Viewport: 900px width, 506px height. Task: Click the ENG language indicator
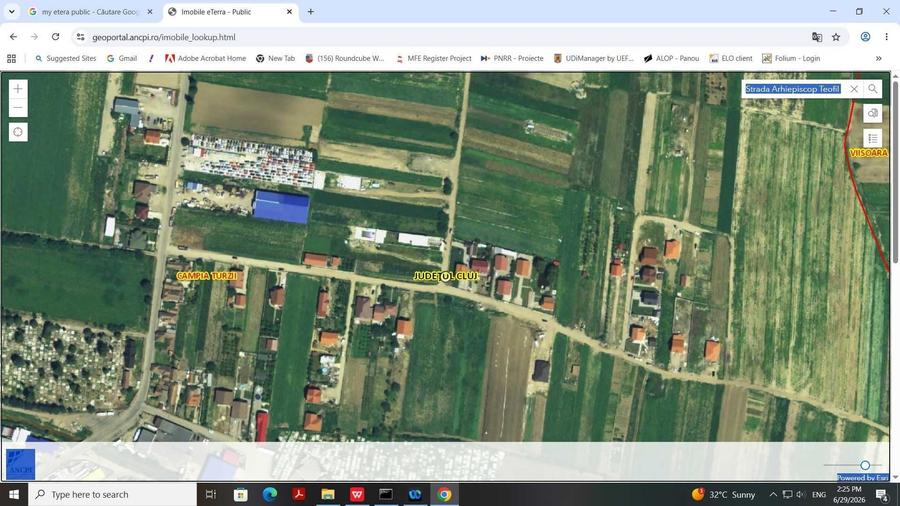(819, 494)
